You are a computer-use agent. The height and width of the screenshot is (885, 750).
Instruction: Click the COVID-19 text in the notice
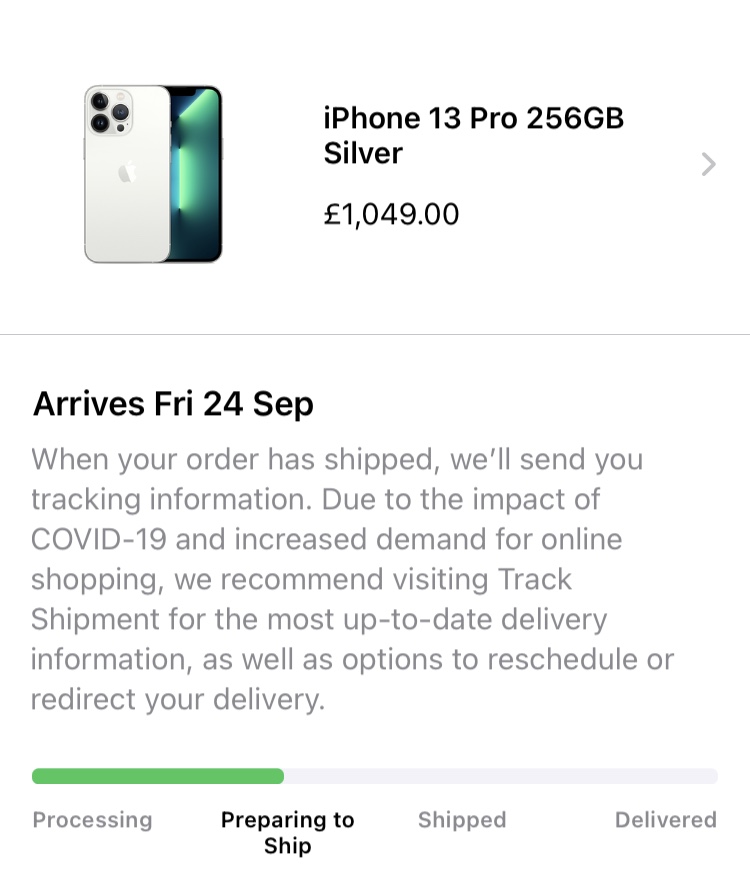tap(99, 539)
